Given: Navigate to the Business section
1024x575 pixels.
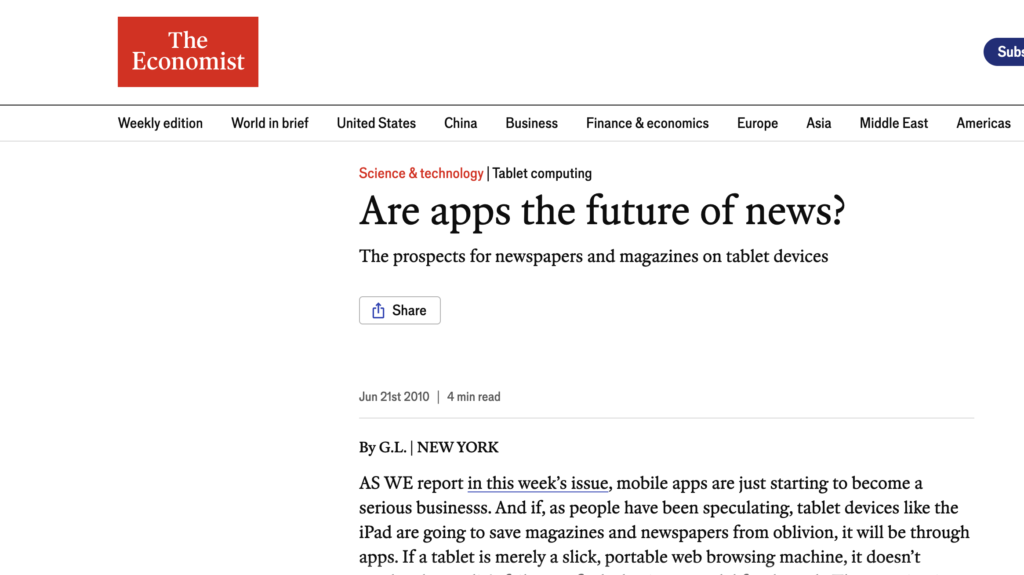Looking at the screenshot, I should click(x=532, y=123).
